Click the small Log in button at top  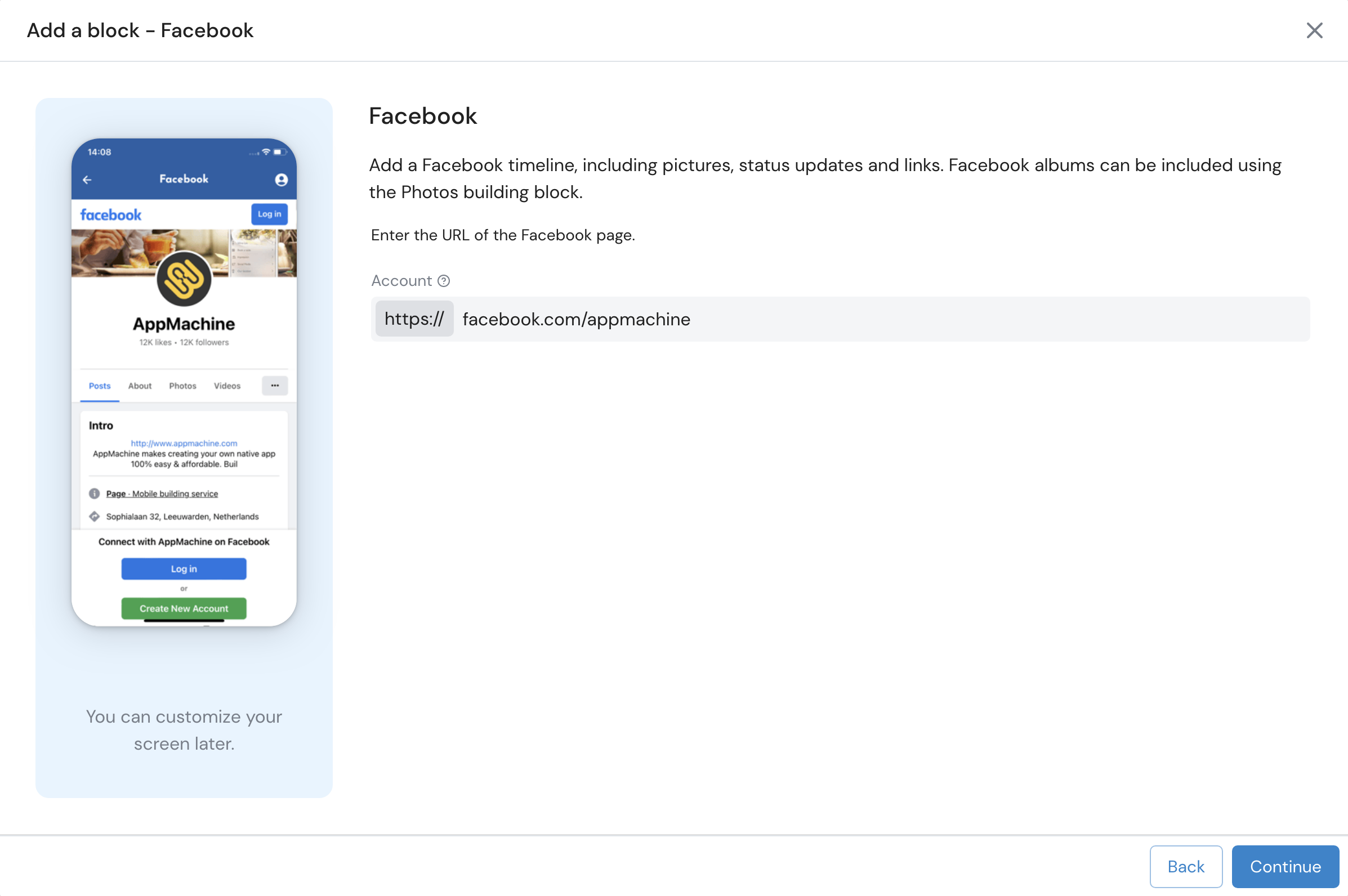pyautogui.click(x=269, y=214)
